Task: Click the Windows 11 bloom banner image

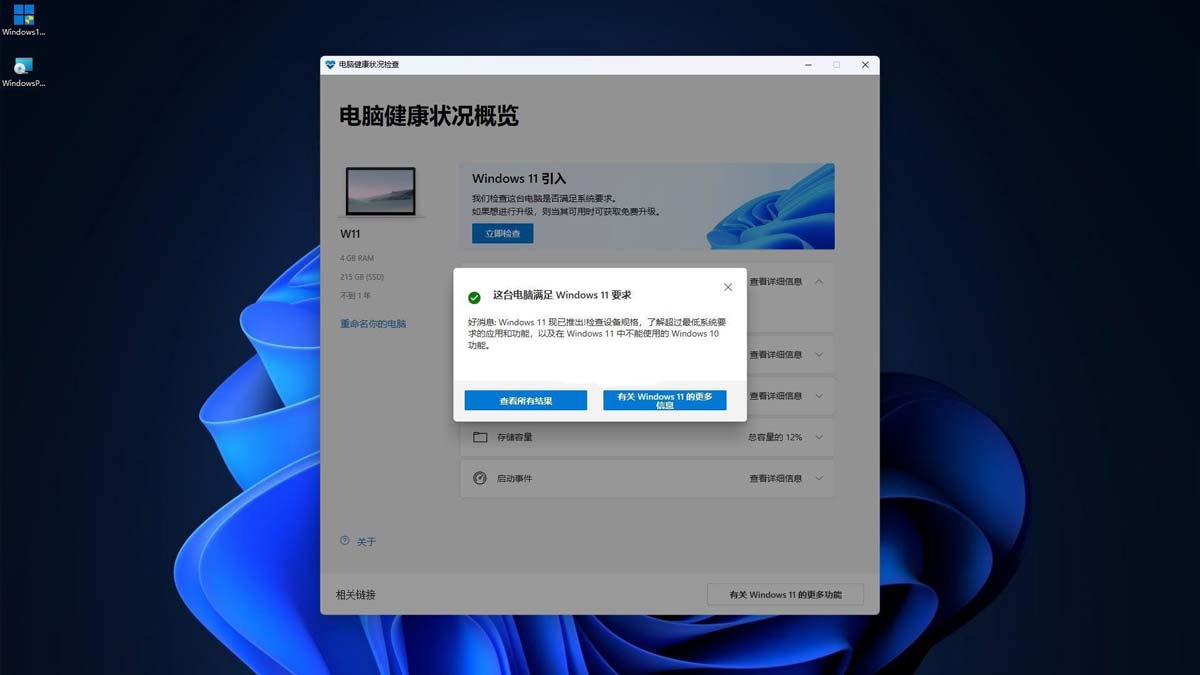Action: tap(770, 206)
